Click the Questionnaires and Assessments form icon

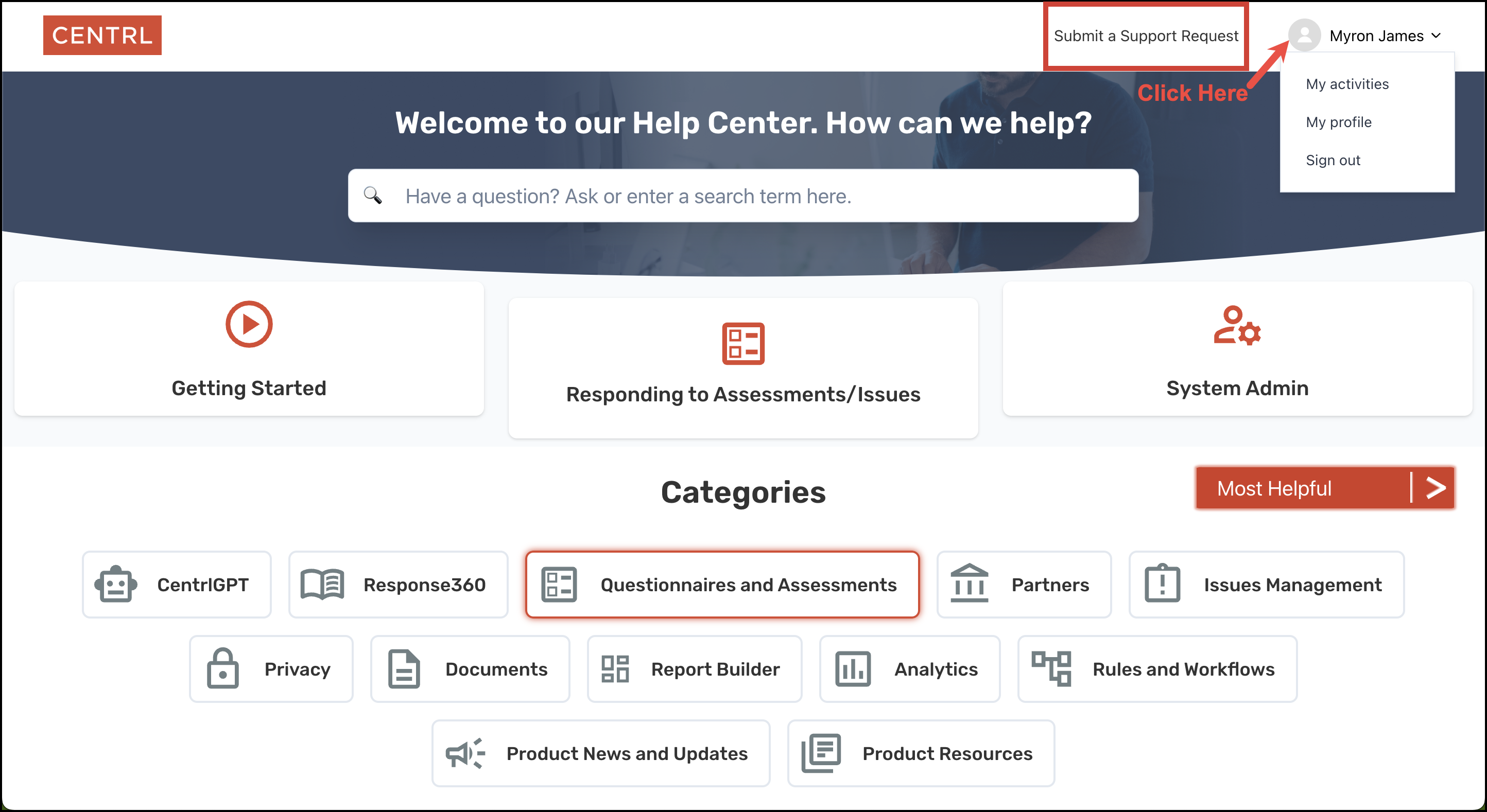tap(559, 584)
